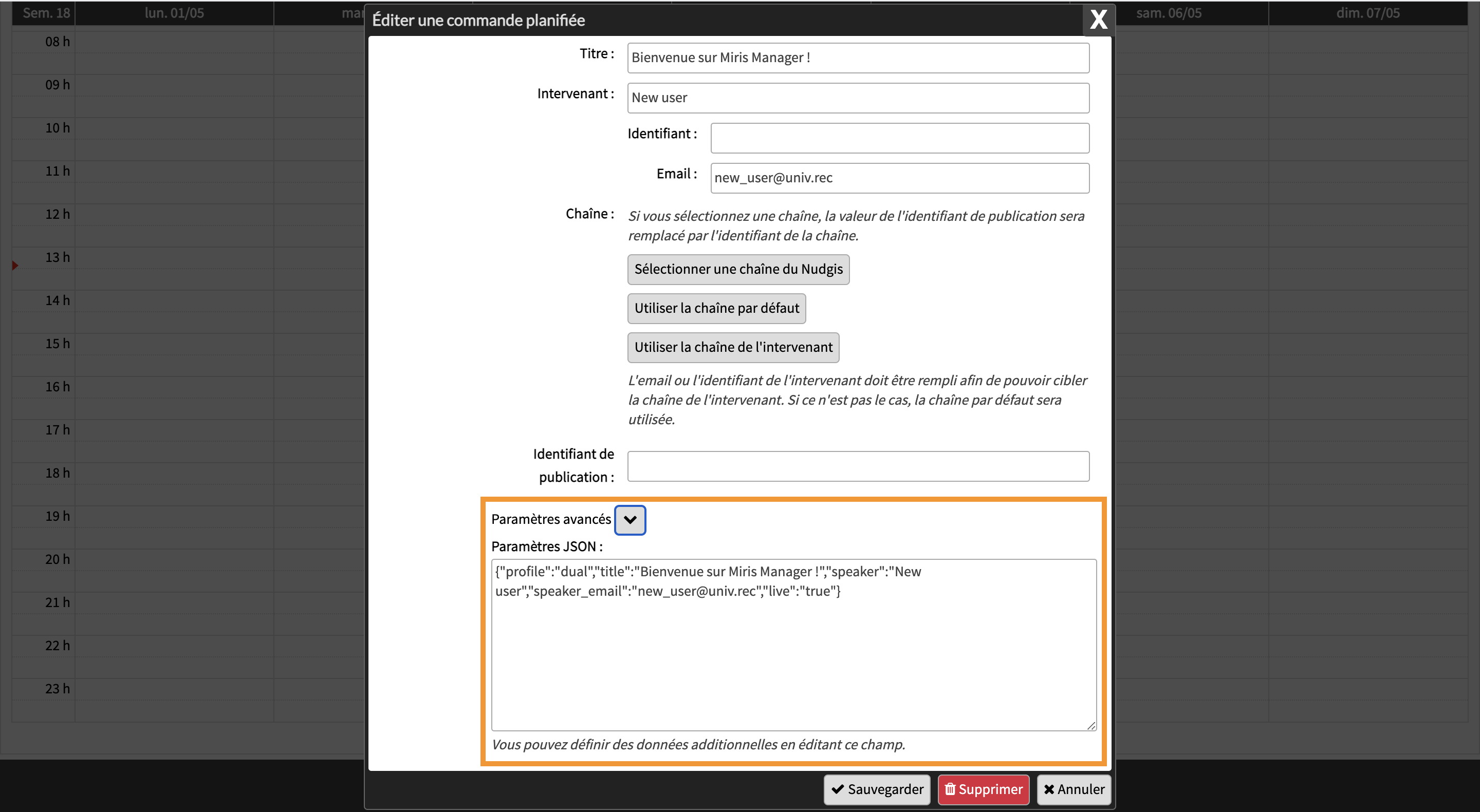Save with the Sauvegarder button
This screenshot has height=812, width=1480.
[877, 789]
